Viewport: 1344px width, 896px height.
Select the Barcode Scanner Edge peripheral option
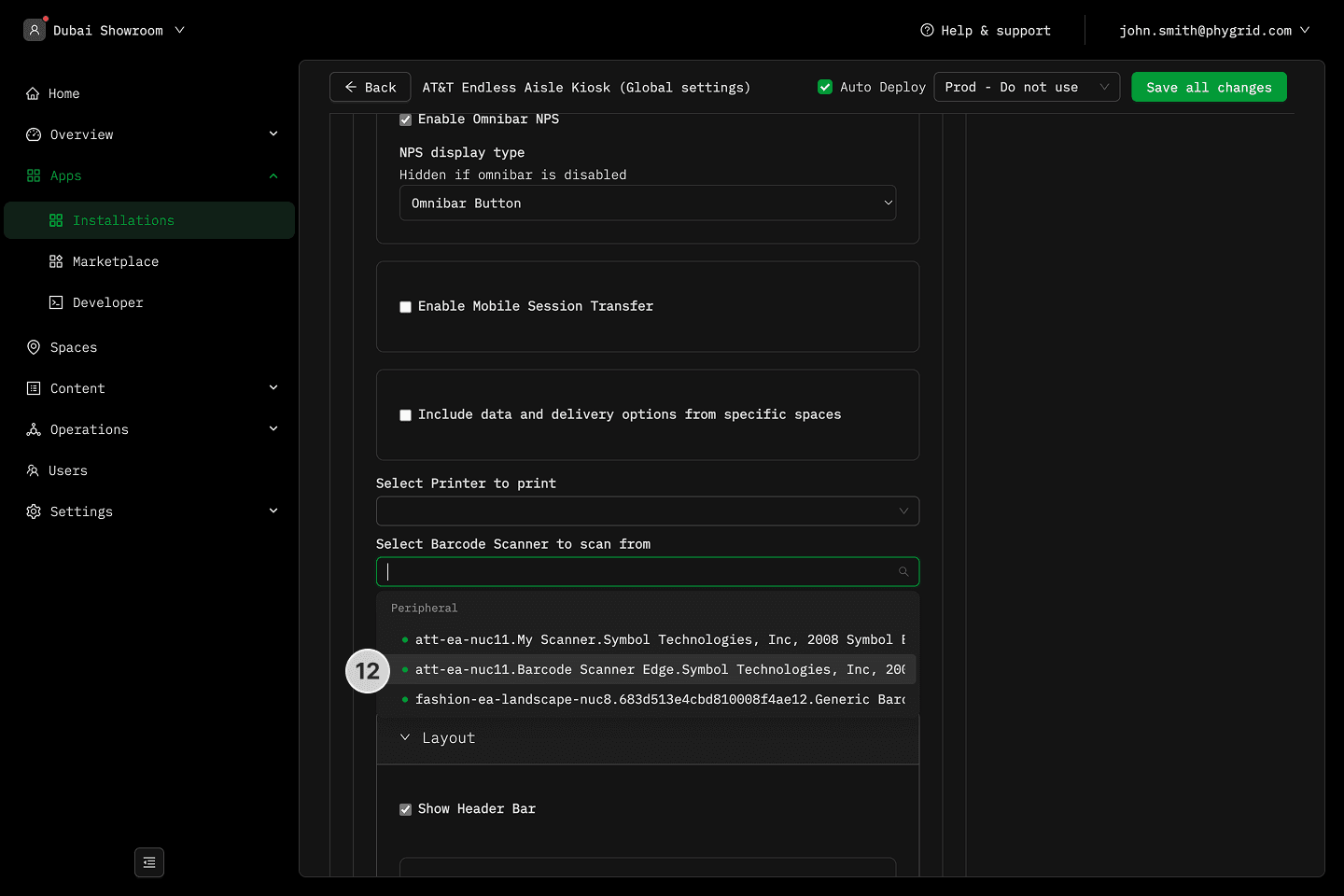[x=653, y=669]
